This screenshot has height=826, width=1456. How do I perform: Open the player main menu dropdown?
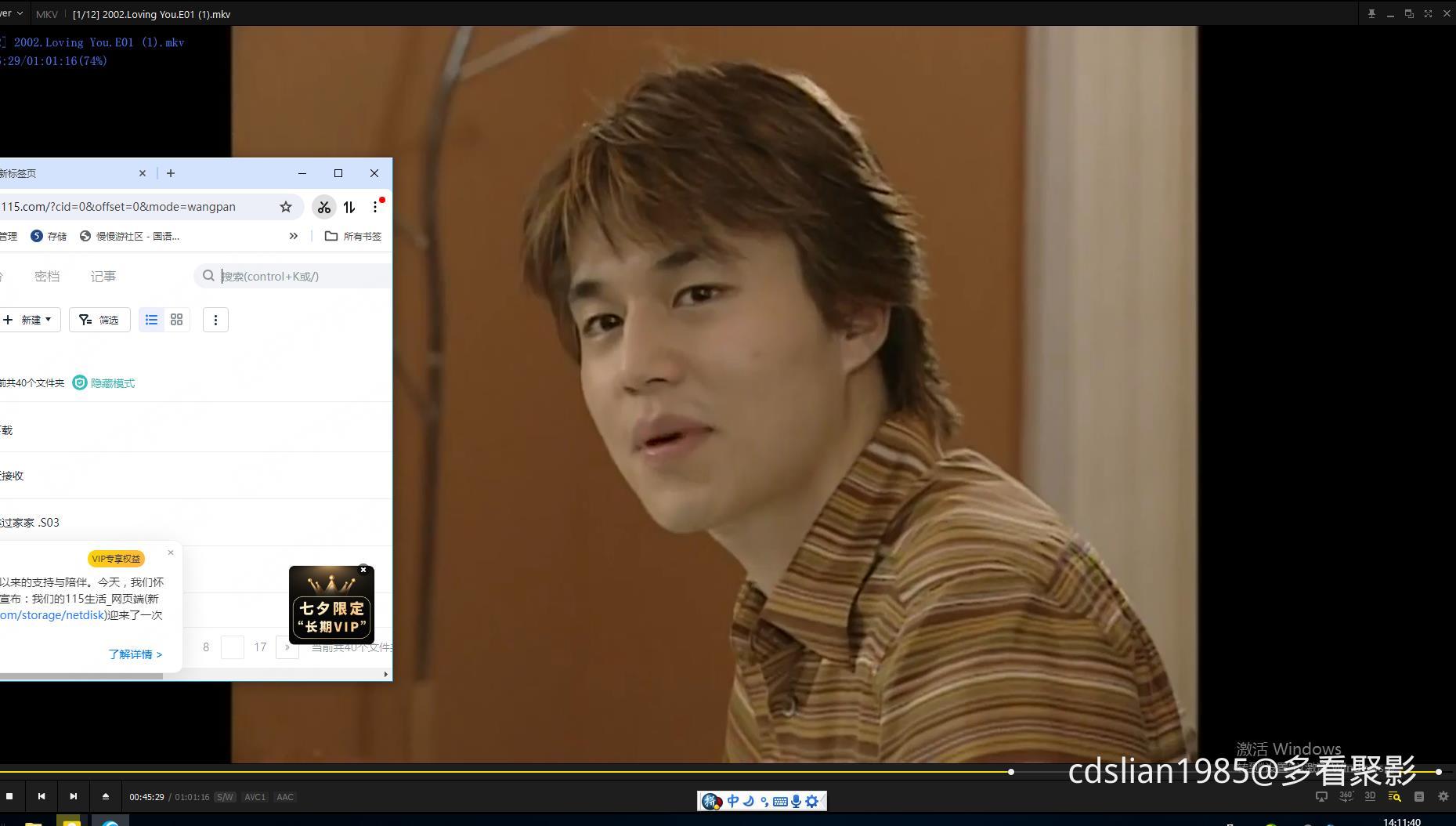(x=12, y=13)
